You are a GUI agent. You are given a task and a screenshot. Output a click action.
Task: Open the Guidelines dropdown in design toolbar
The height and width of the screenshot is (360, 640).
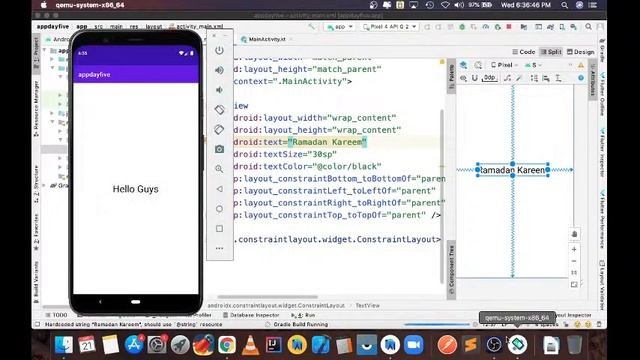(558, 78)
